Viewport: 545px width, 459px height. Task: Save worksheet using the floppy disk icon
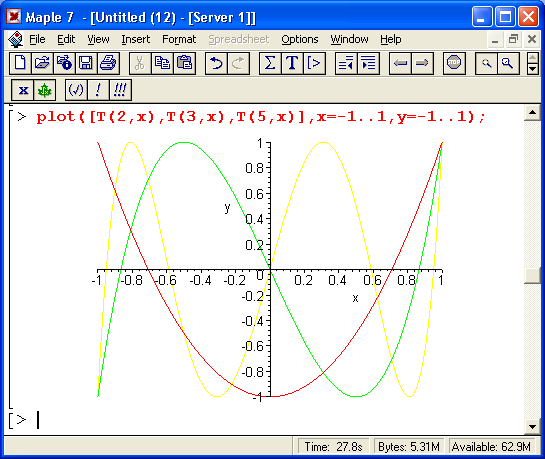(x=86, y=63)
